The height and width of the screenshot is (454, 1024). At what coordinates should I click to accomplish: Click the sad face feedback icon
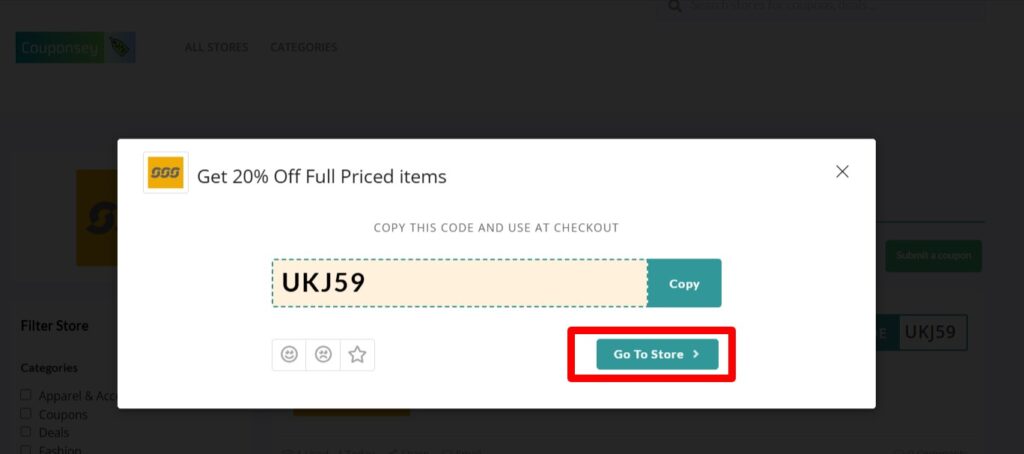pos(323,354)
